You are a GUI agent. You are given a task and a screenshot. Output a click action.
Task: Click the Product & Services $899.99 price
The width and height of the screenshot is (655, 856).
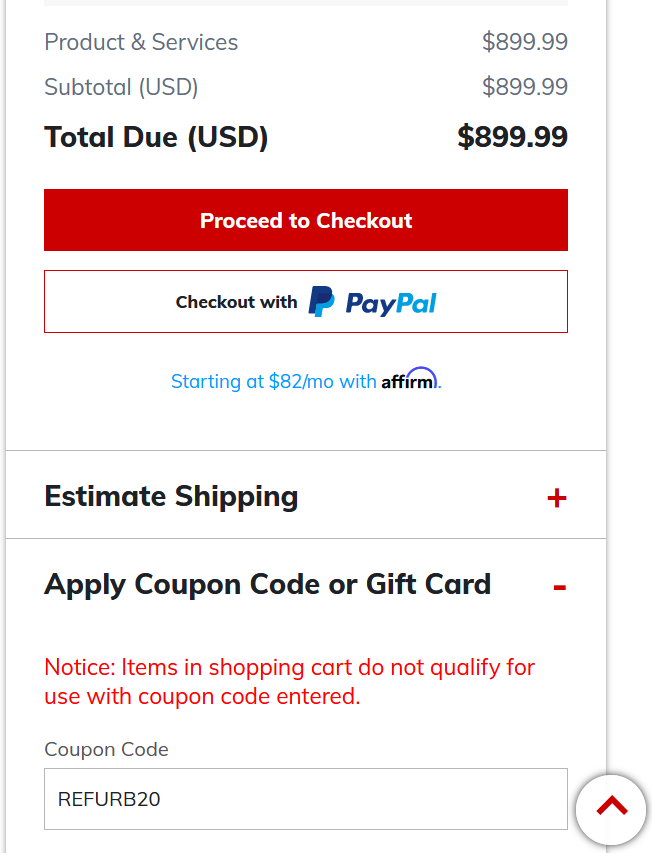click(x=525, y=42)
